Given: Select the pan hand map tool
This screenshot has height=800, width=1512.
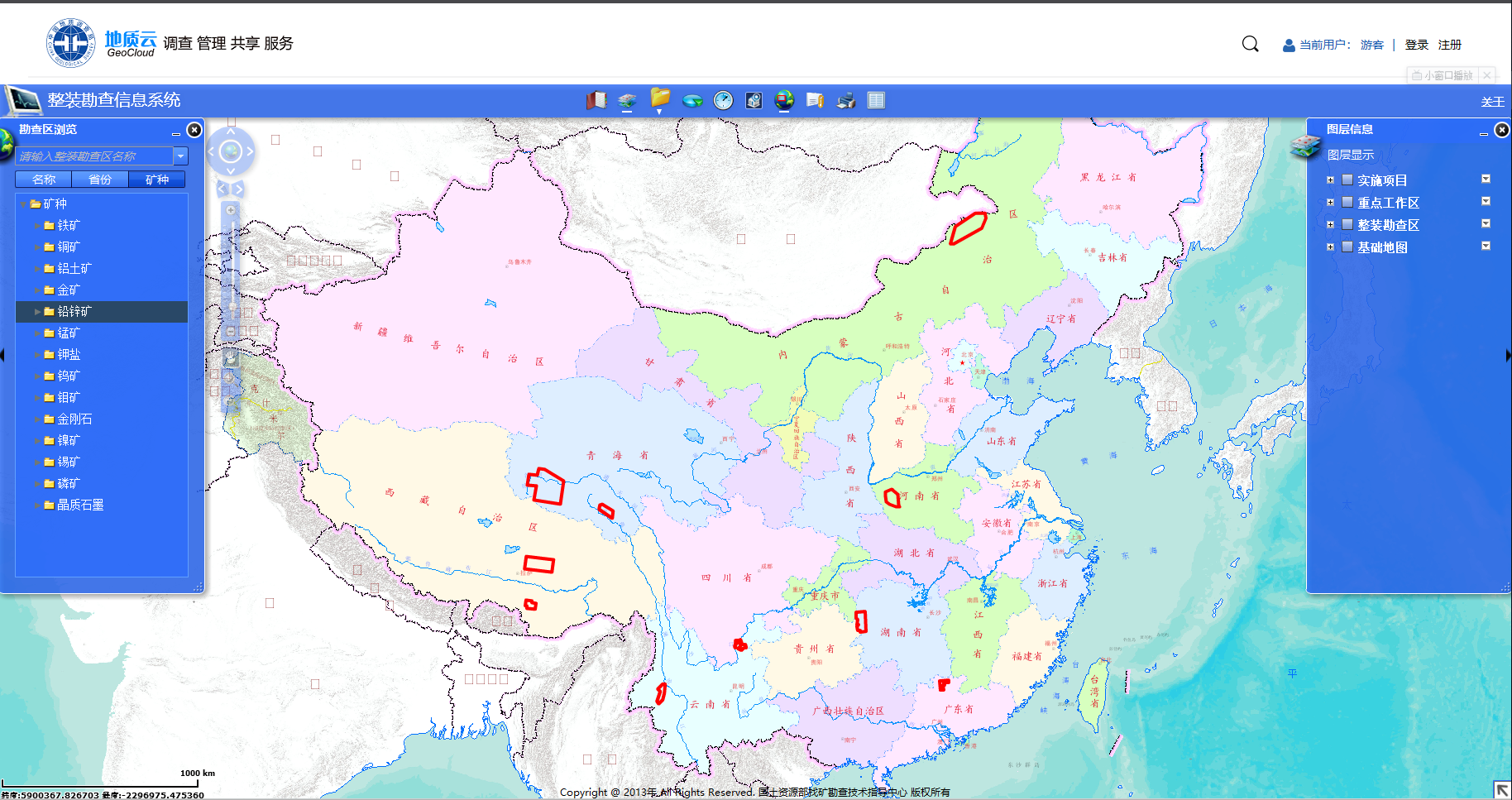Looking at the screenshot, I should coord(231,357).
